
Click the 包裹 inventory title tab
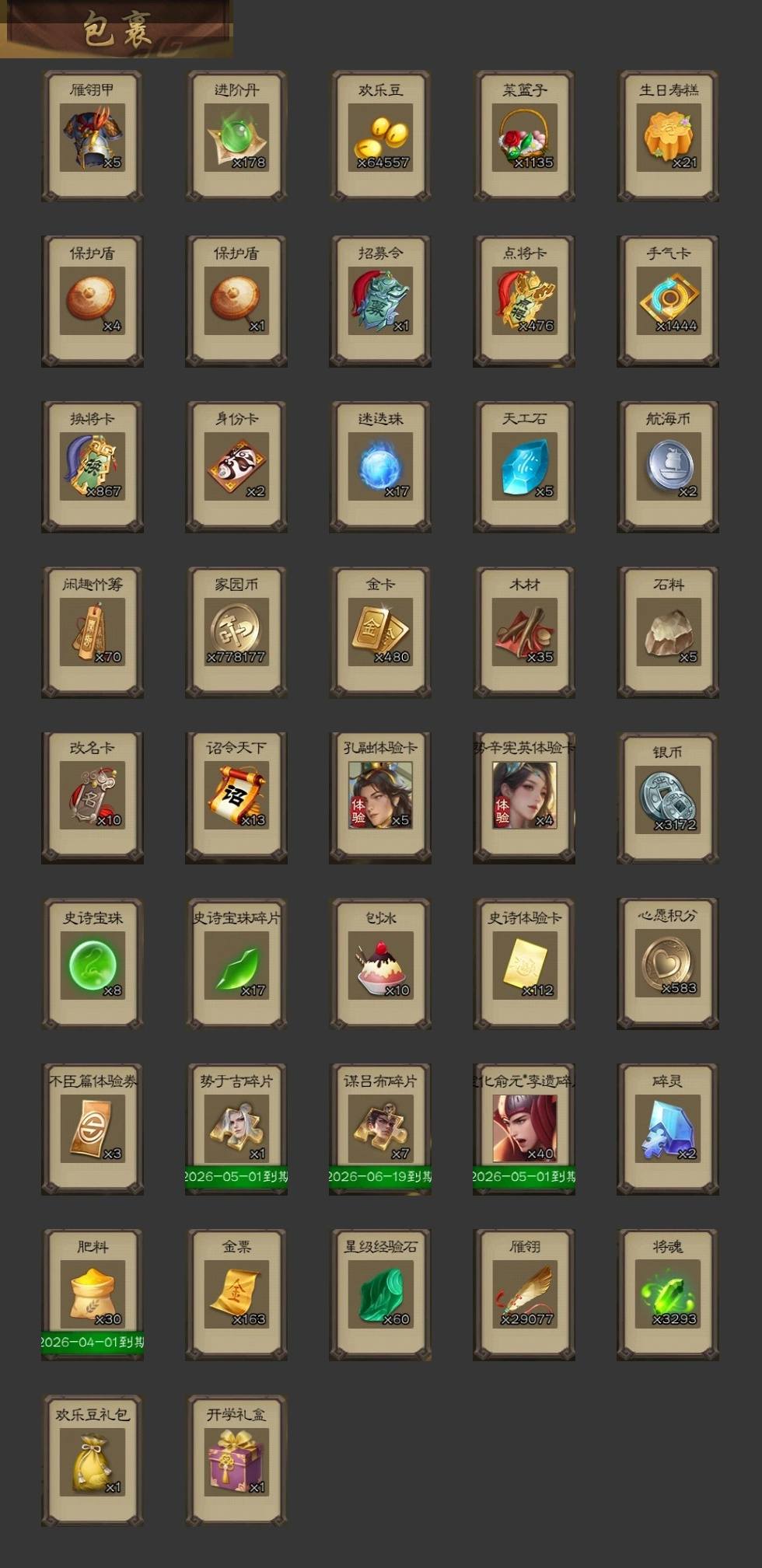point(117,29)
